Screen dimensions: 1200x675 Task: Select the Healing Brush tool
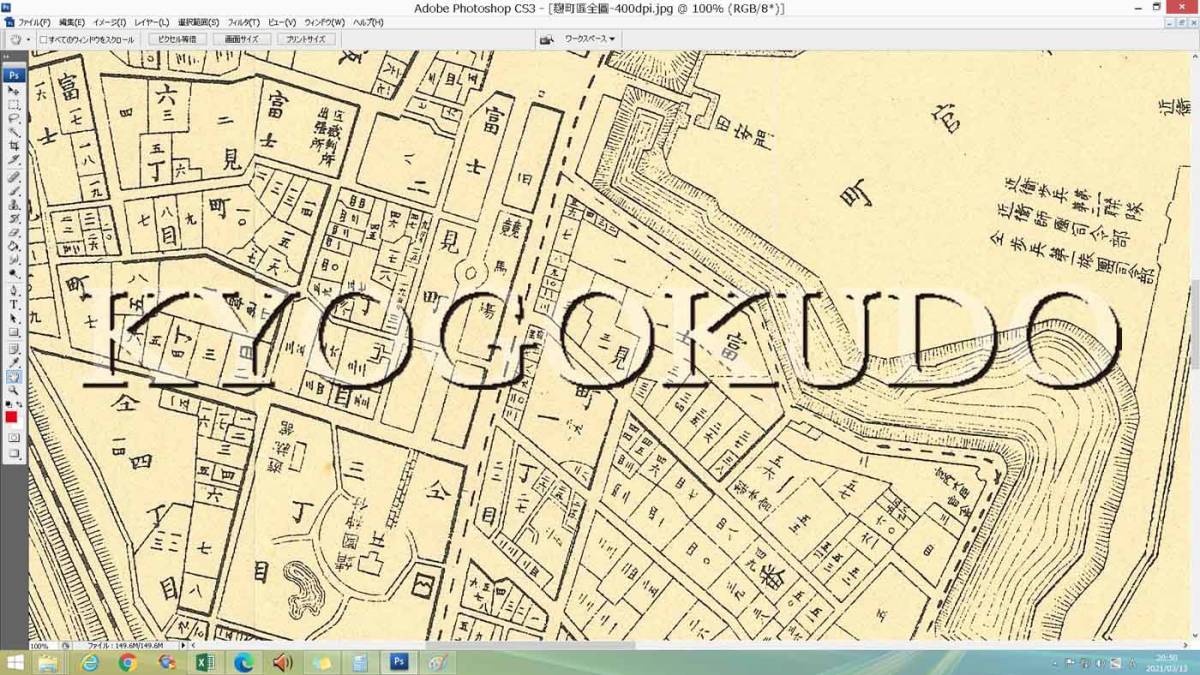click(x=14, y=176)
